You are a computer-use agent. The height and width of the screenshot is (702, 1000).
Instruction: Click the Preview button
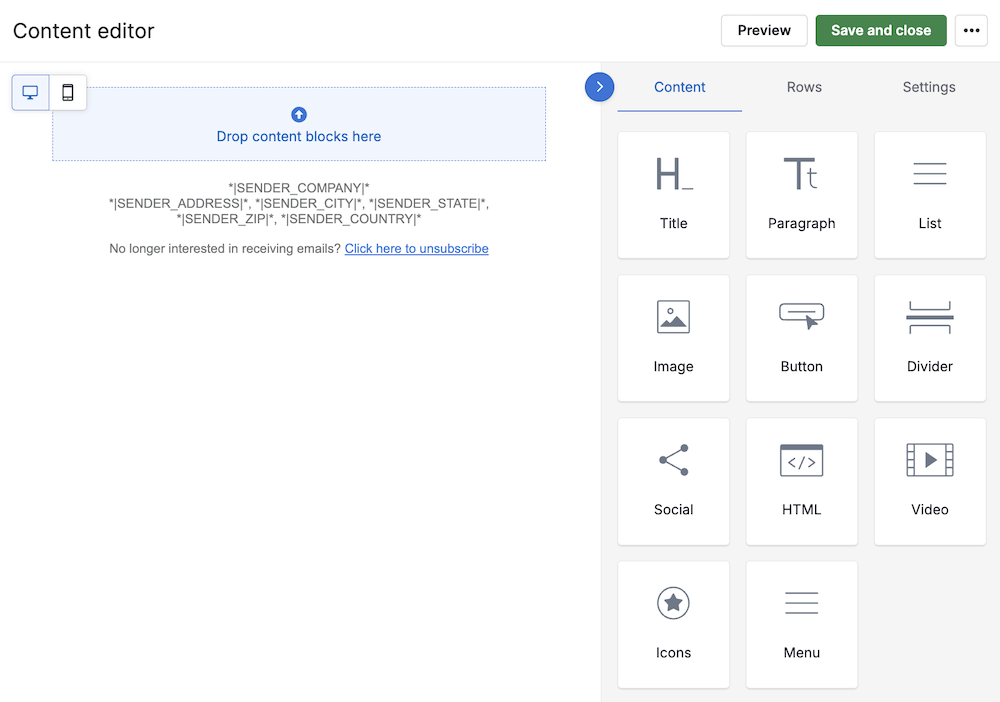click(x=764, y=31)
